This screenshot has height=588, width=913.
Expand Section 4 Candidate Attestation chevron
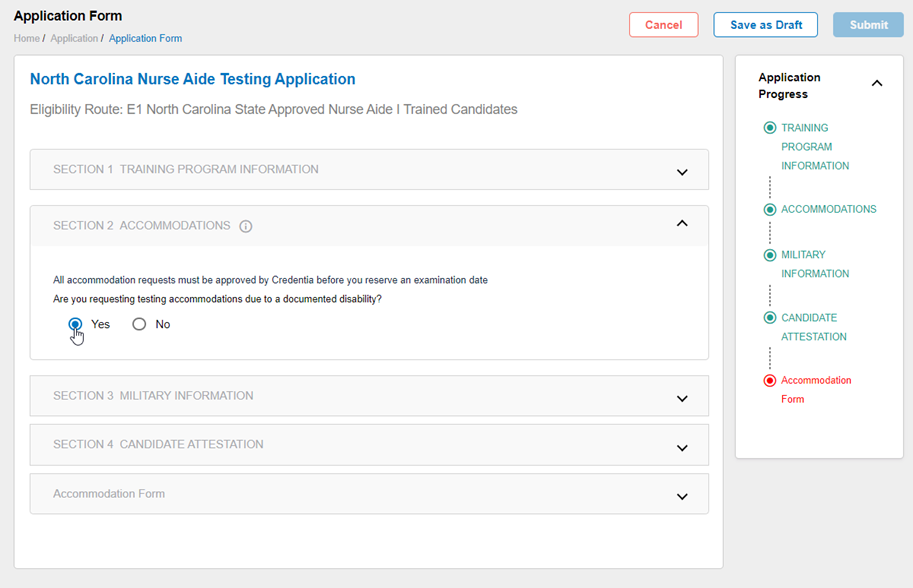[682, 448]
